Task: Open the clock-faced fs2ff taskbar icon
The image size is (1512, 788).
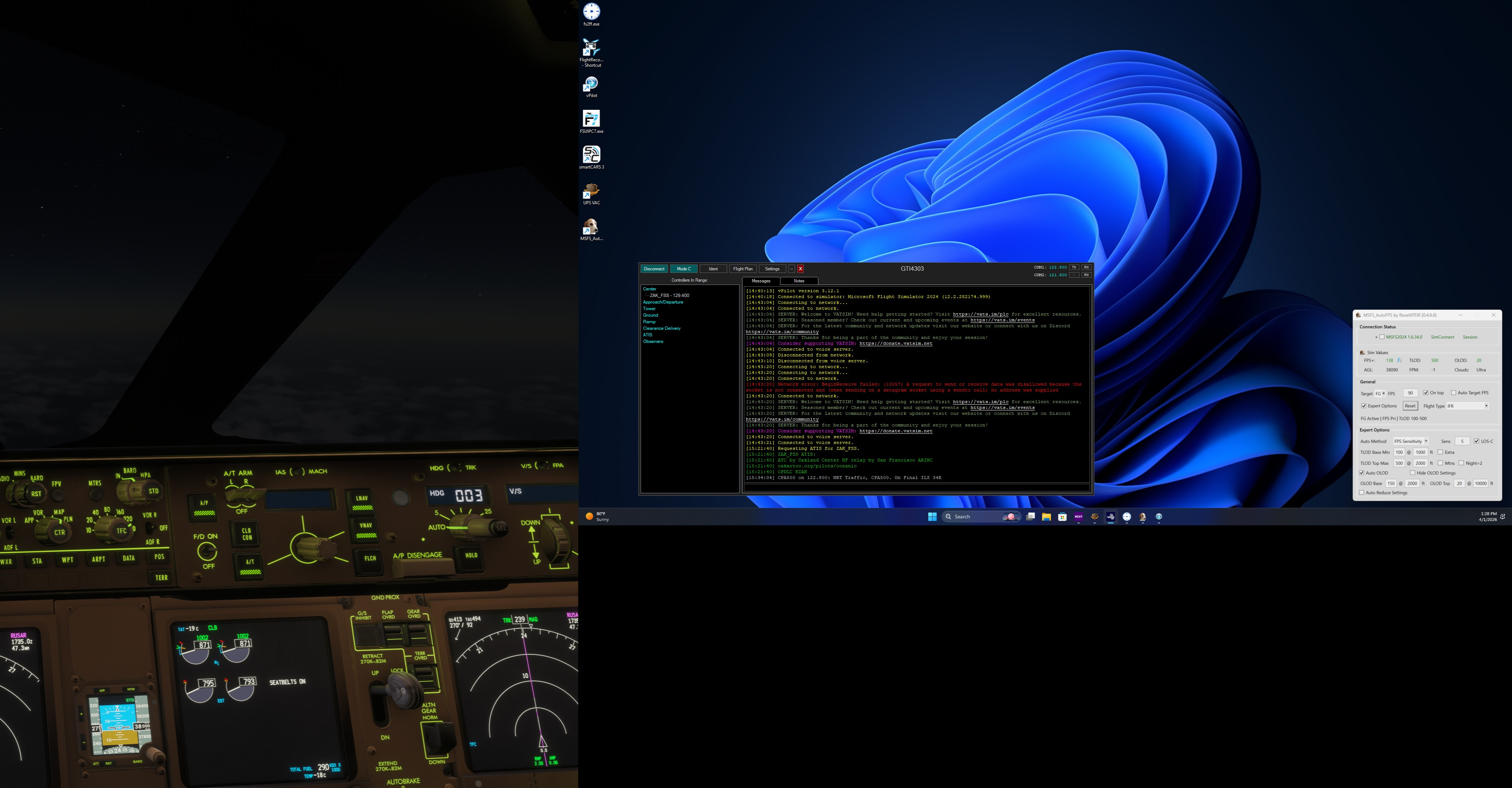Action: pos(1126,516)
